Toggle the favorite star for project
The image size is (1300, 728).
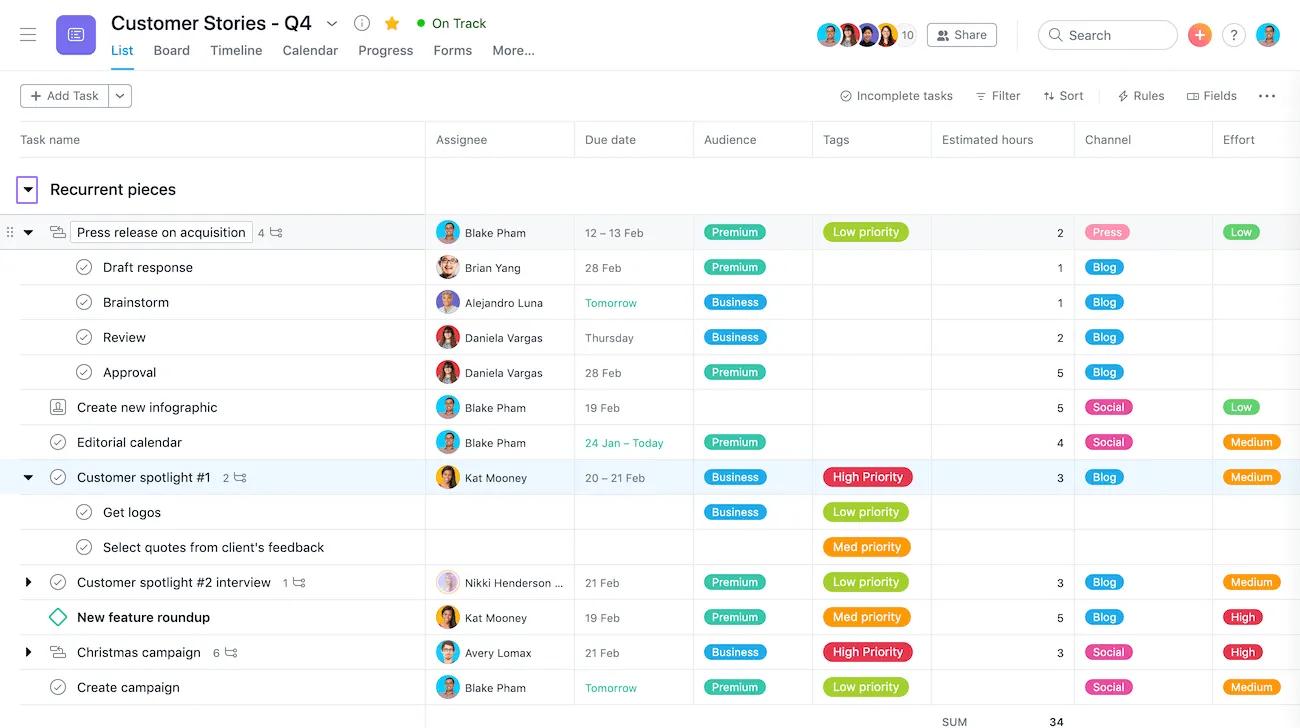tap(392, 23)
